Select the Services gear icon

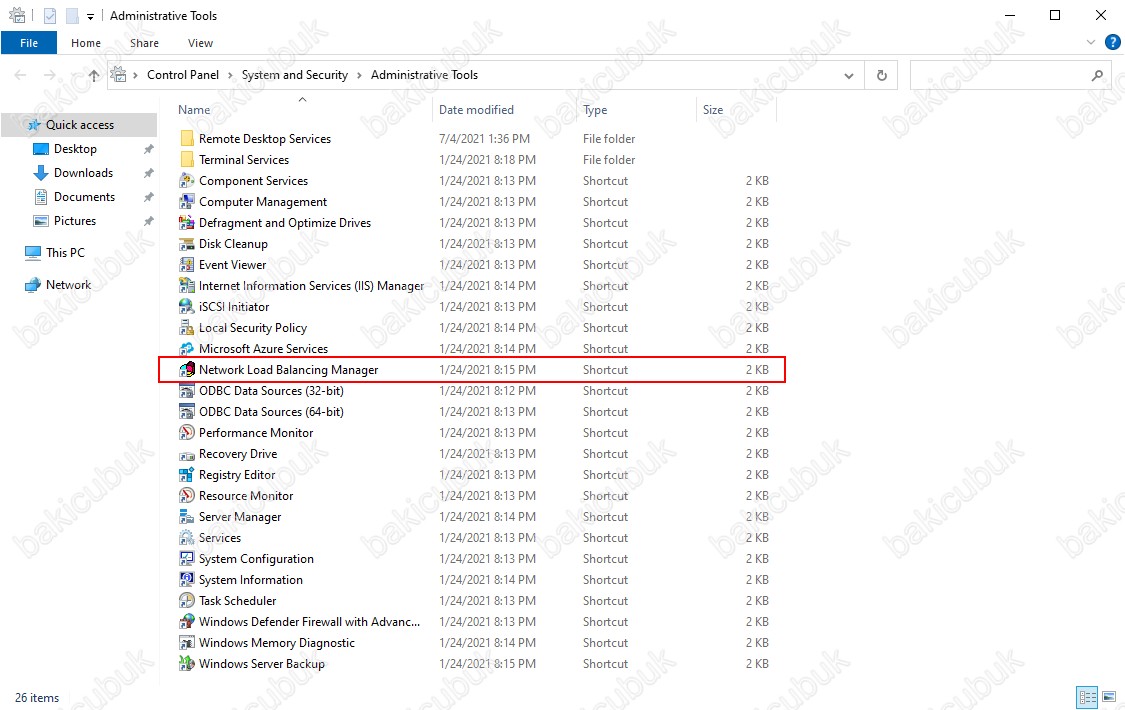pyautogui.click(x=187, y=538)
